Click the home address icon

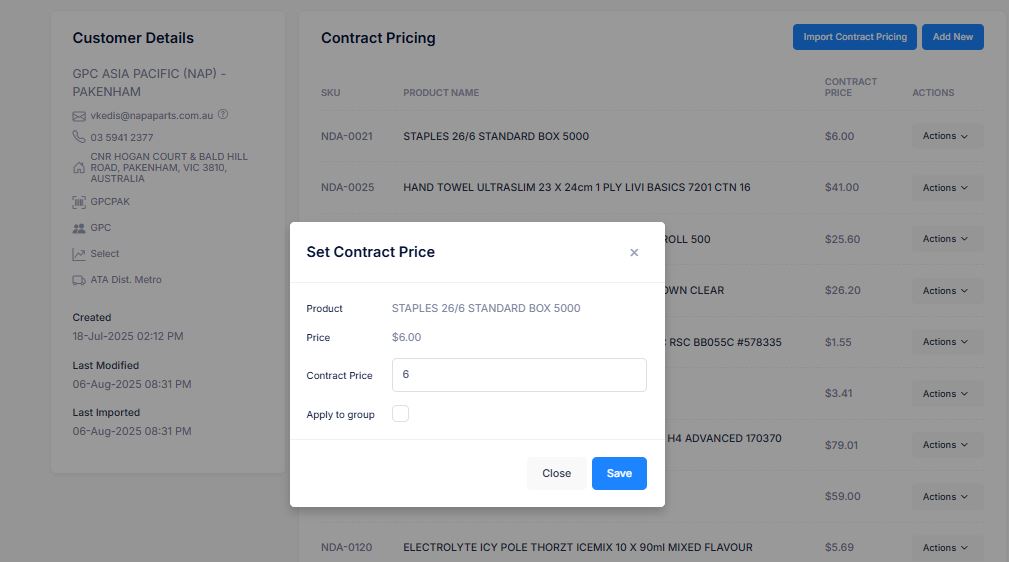(79, 168)
